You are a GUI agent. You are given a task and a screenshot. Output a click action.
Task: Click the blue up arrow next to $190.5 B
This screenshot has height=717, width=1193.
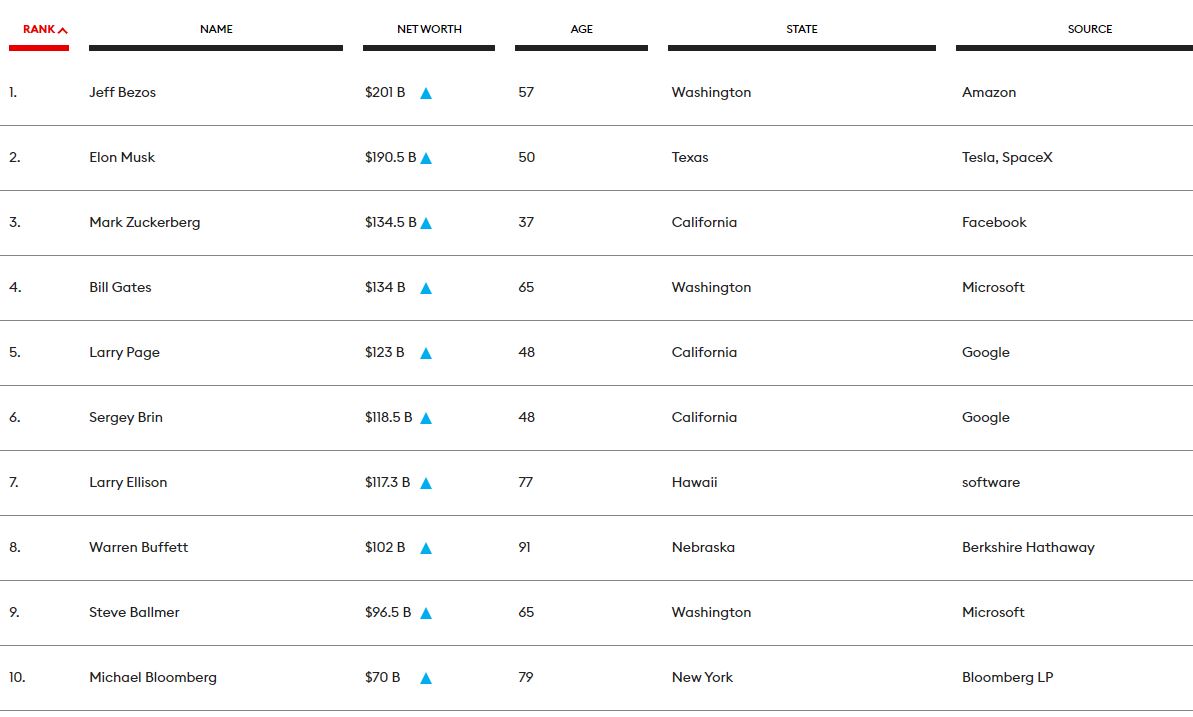point(426,158)
